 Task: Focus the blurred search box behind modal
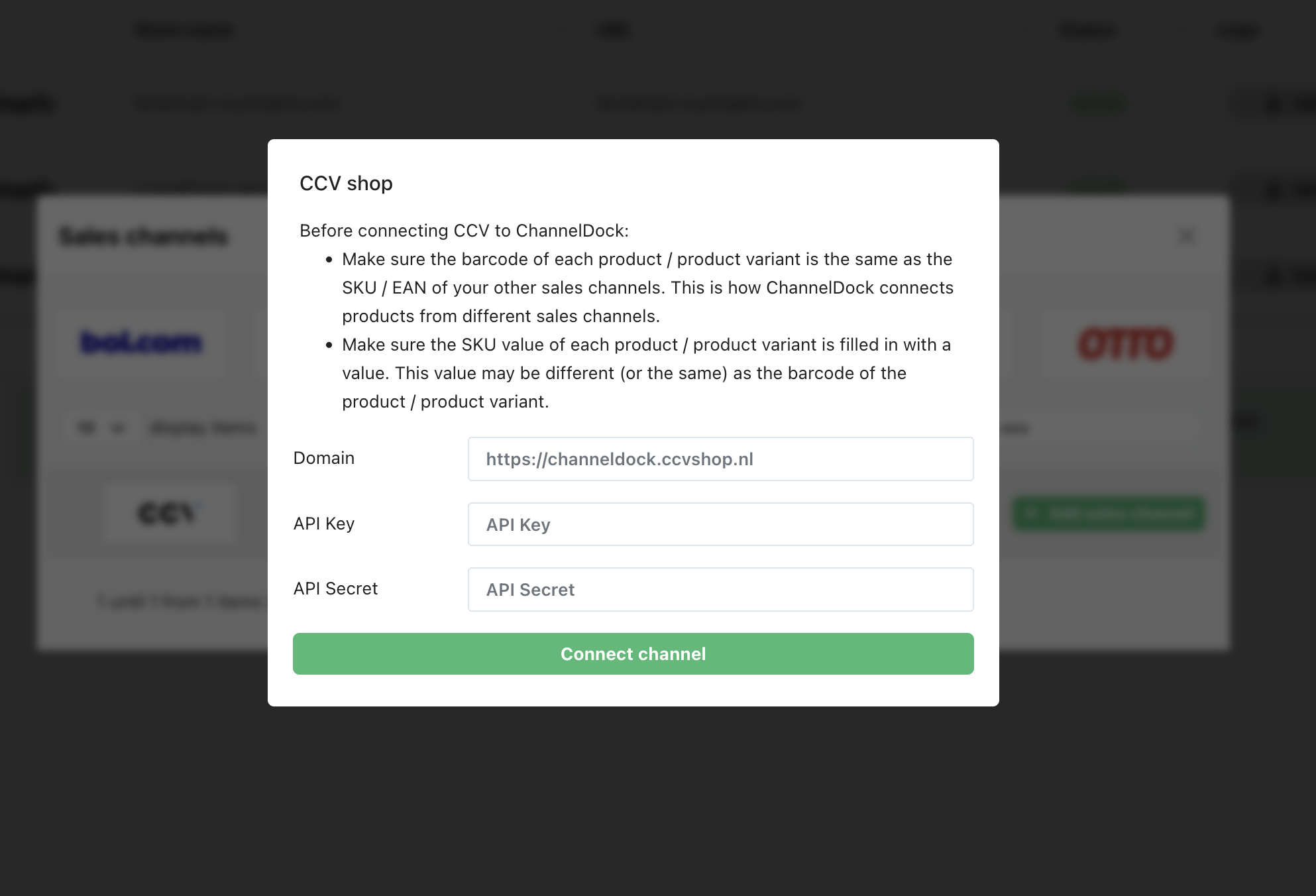(x=1100, y=428)
